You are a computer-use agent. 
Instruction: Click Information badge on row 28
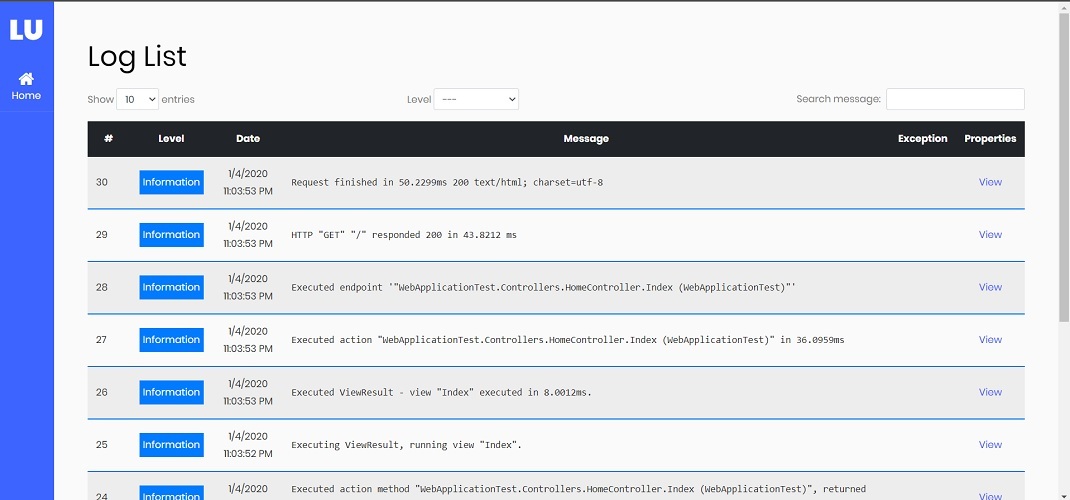pos(171,287)
